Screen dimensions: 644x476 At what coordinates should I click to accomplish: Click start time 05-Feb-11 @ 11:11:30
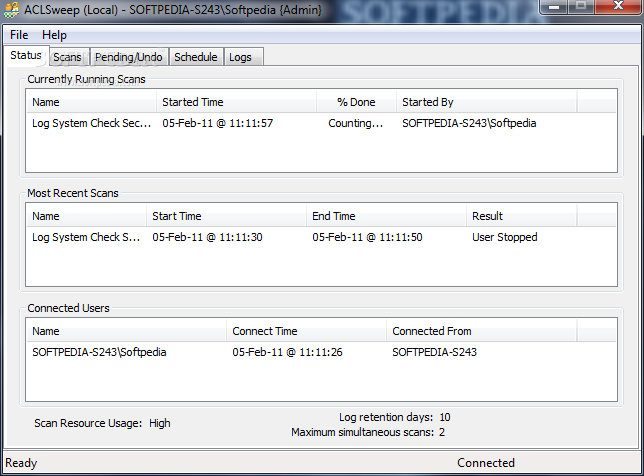pos(207,237)
